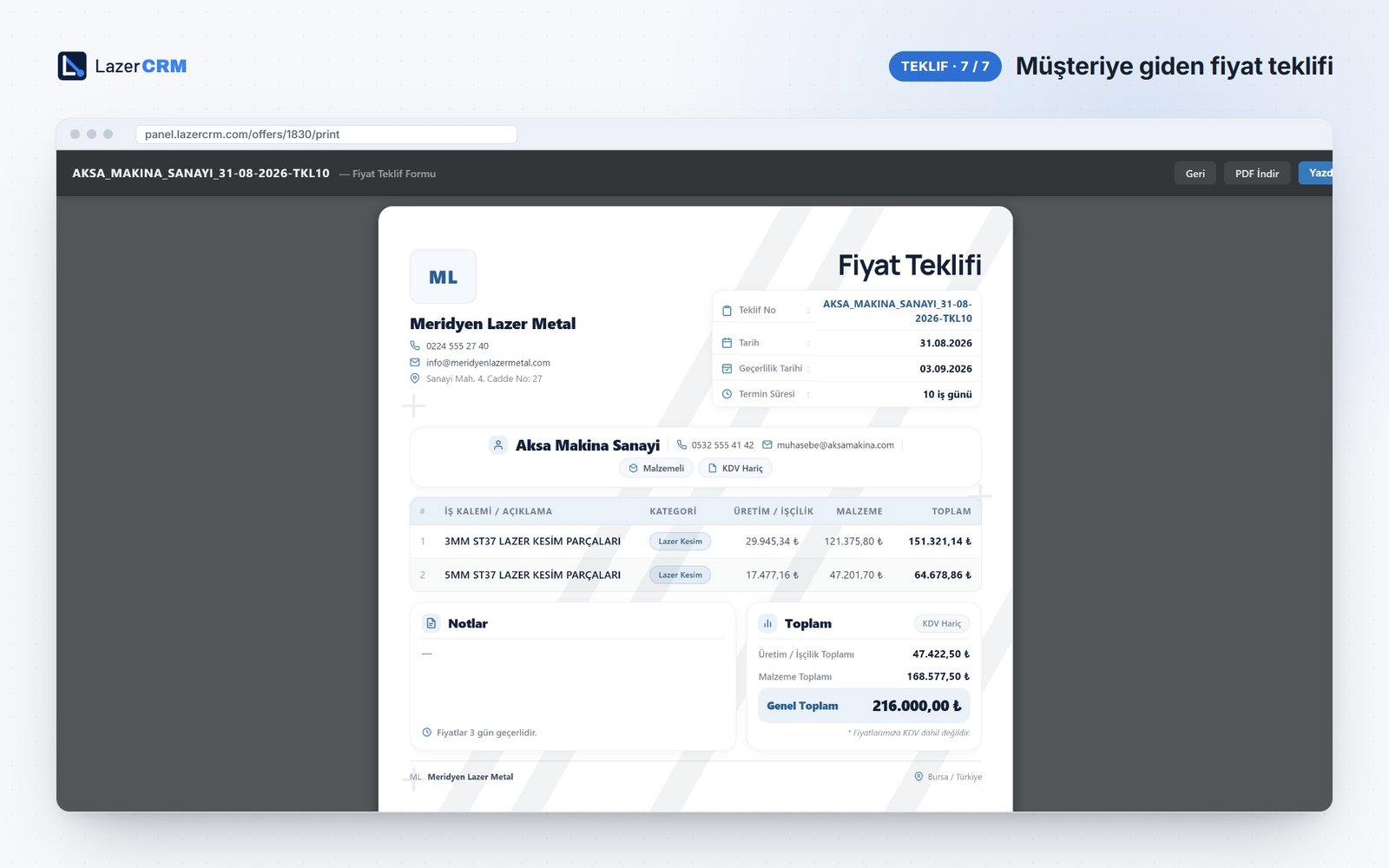Click the envelope icon beside muhasebe@aksamakina.com
The width and height of the screenshot is (1389, 868).
click(767, 445)
